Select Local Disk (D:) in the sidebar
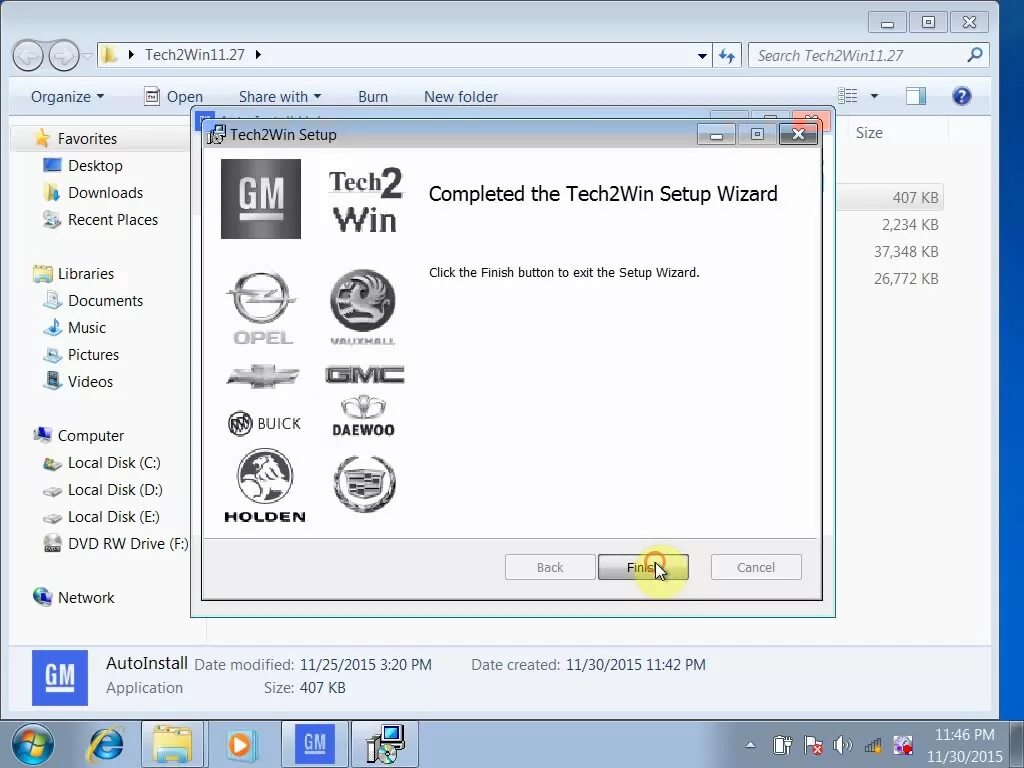The image size is (1024, 768). pos(115,490)
